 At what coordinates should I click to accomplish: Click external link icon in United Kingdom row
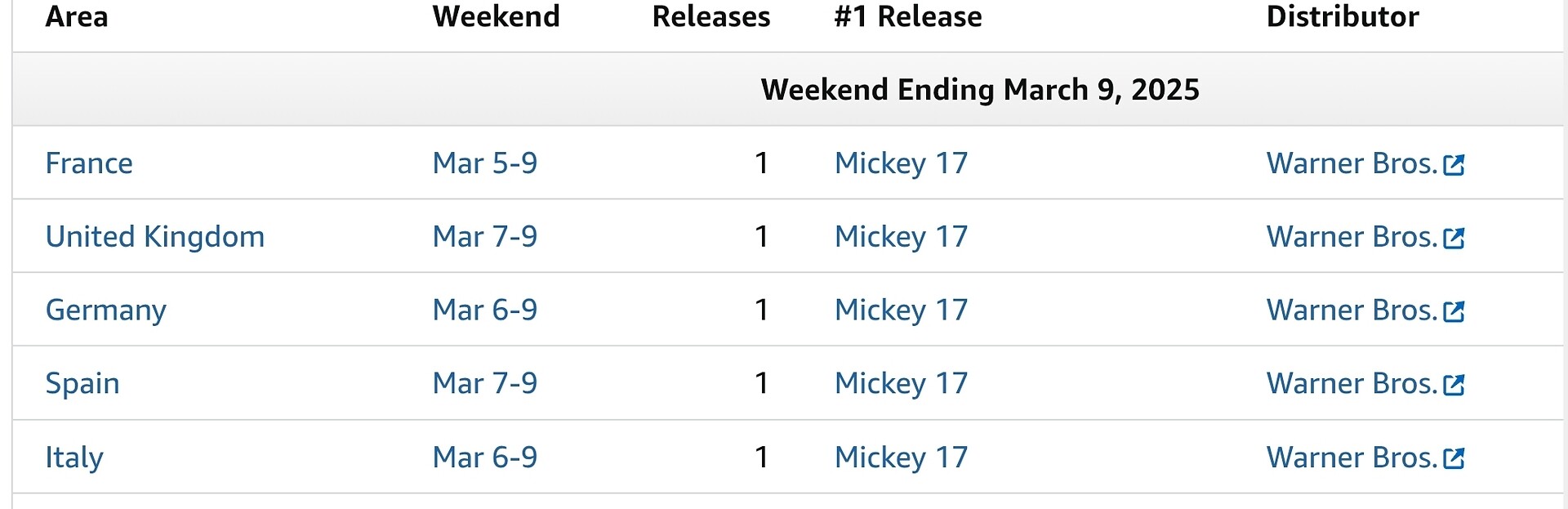coord(1454,239)
